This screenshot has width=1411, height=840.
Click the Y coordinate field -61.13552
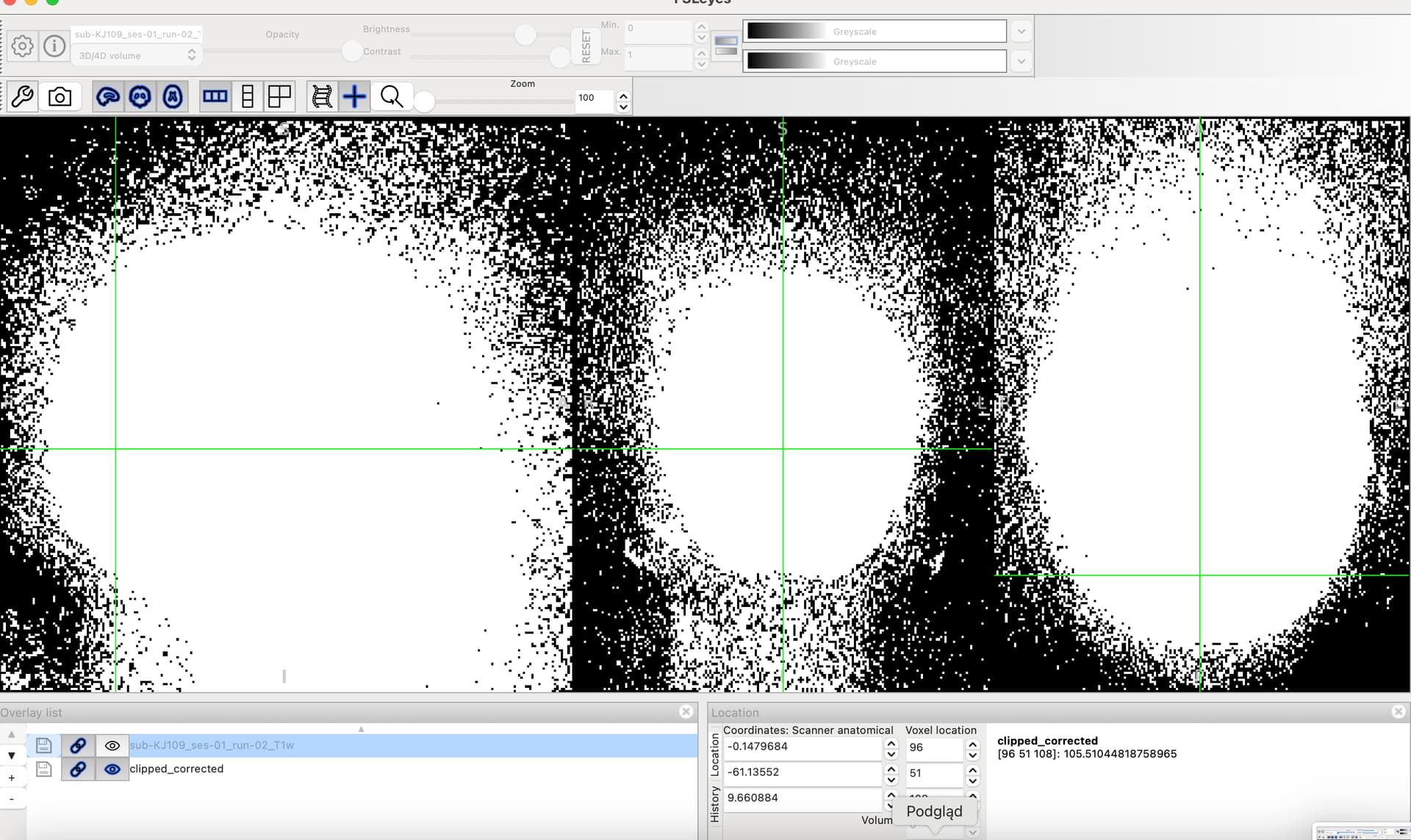[x=803, y=772]
